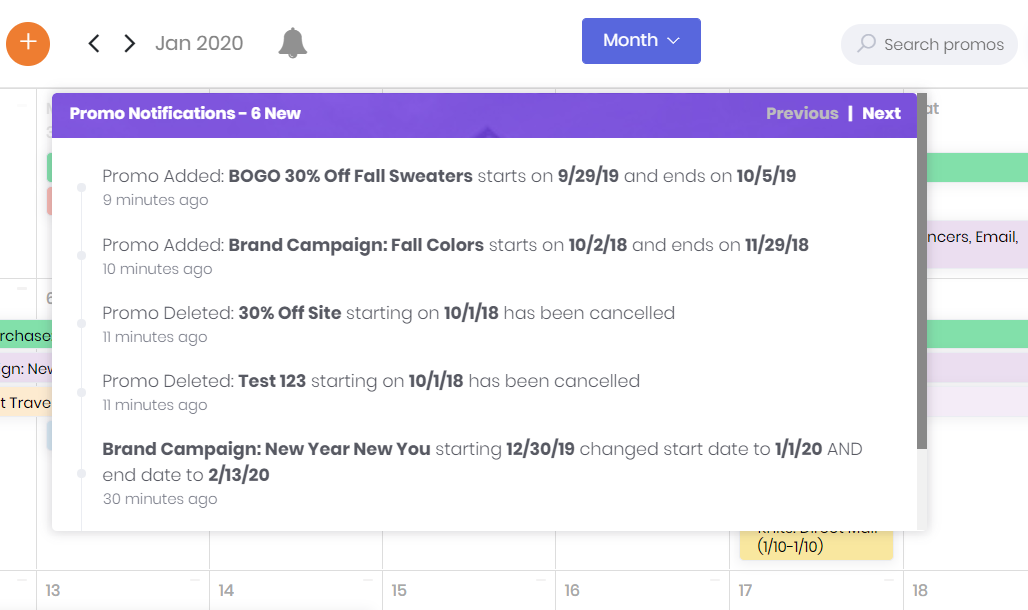This screenshot has width=1028, height=610.
Task: Open the Month view dropdown
Action: pos(641,41)
